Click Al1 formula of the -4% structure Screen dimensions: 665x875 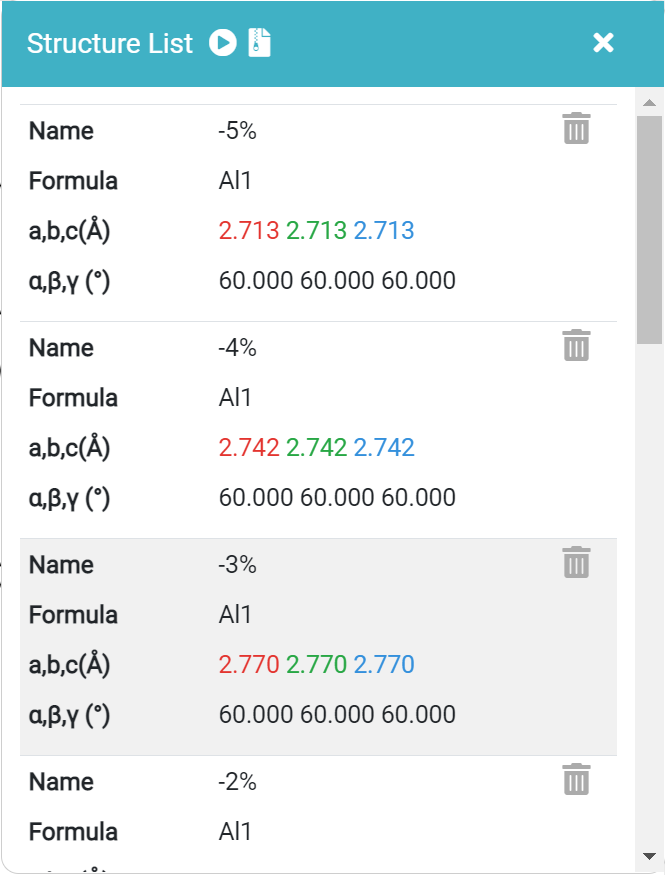[x=235, y=398]
